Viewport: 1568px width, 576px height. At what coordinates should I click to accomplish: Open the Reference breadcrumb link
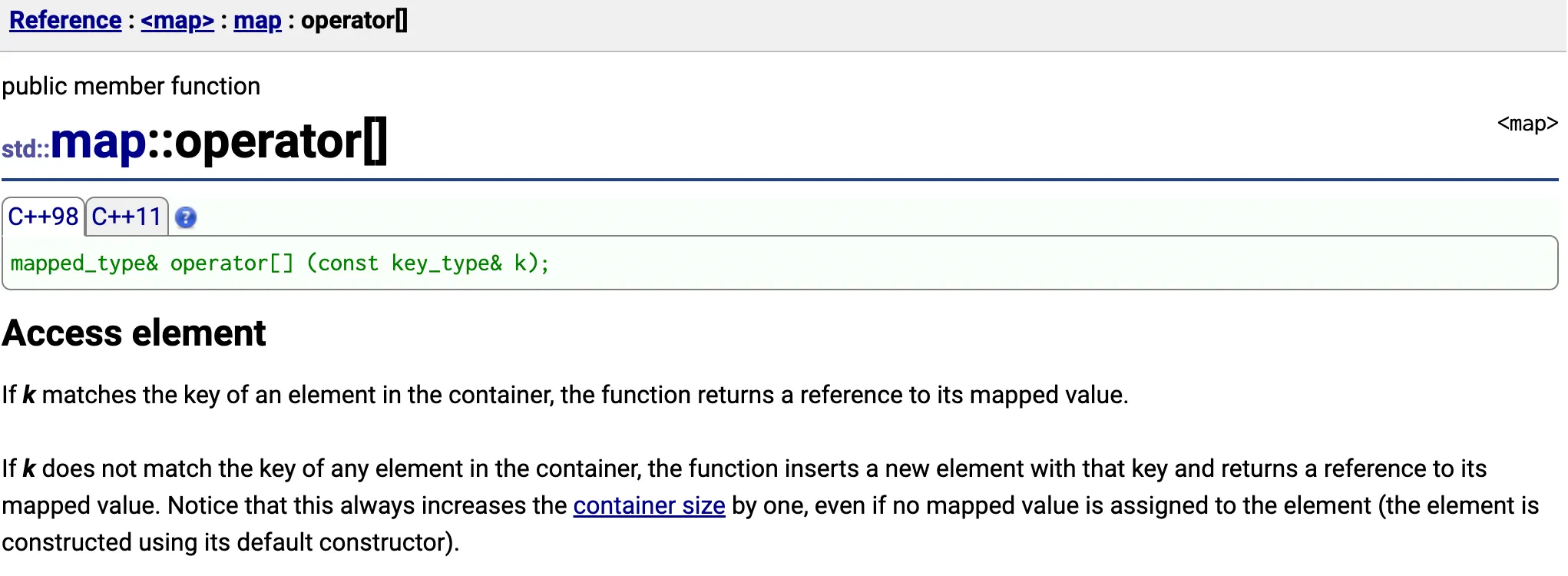tap(65, 21)
